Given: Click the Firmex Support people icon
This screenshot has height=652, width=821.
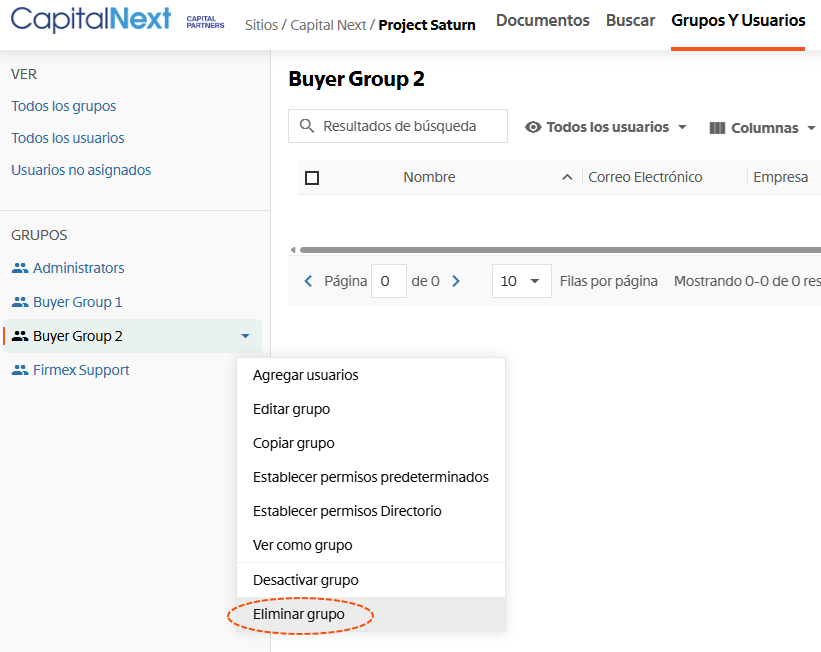Looking at the screenshot, I should click(20, 370).
